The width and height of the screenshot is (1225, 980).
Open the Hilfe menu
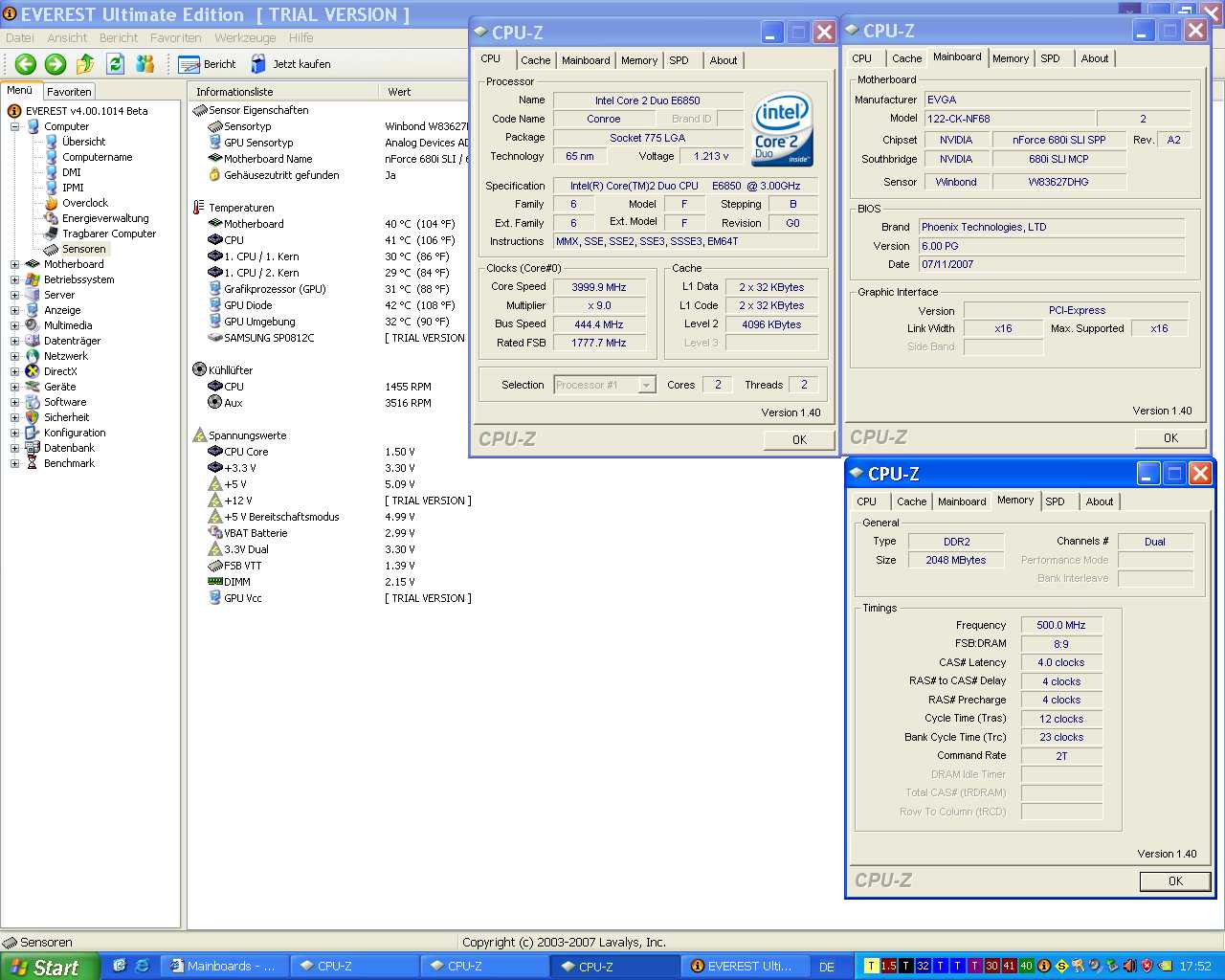(x=301, y=38)
